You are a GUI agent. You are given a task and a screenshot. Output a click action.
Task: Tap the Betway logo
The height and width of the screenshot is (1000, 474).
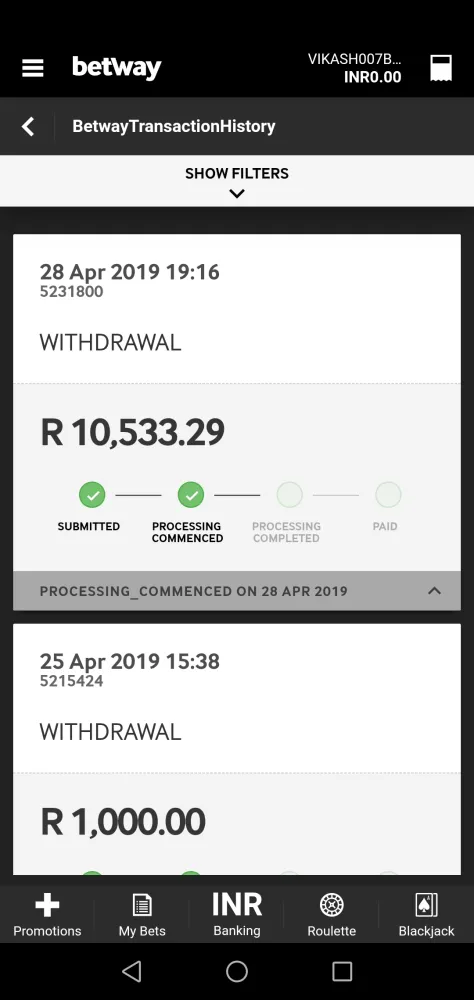pyautogui.click(x=117, y=68)
